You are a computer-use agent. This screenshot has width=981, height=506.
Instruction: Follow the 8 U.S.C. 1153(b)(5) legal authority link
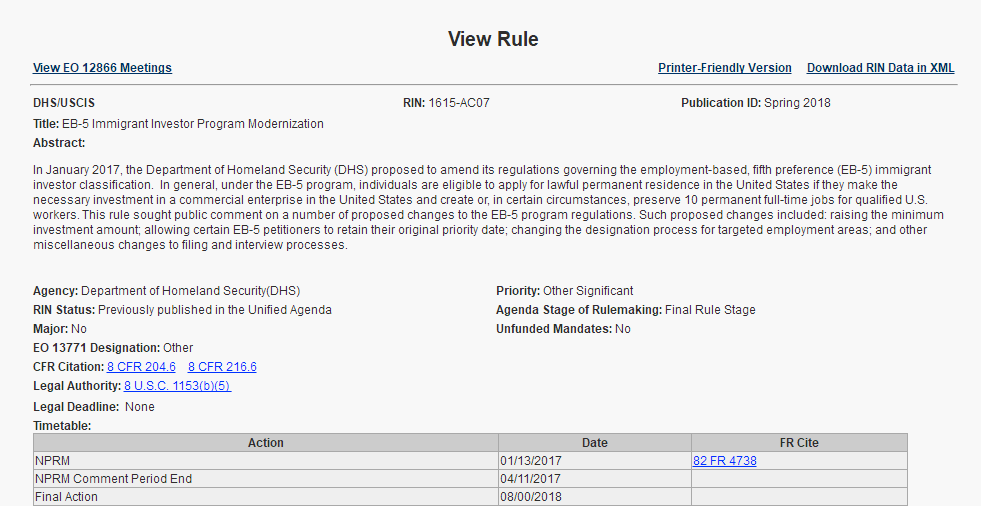pos(177,386)
